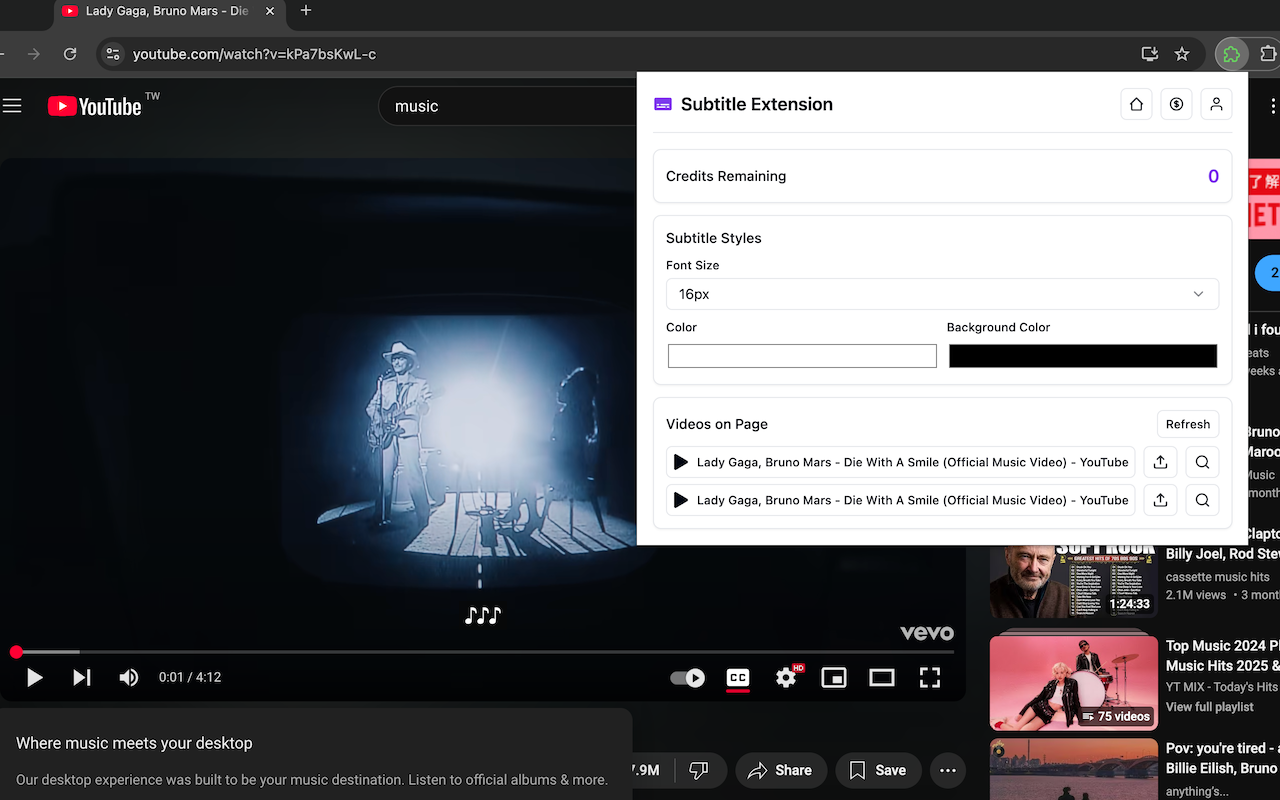Mute the video volume
1280x800 pixels.
[129, 678]
